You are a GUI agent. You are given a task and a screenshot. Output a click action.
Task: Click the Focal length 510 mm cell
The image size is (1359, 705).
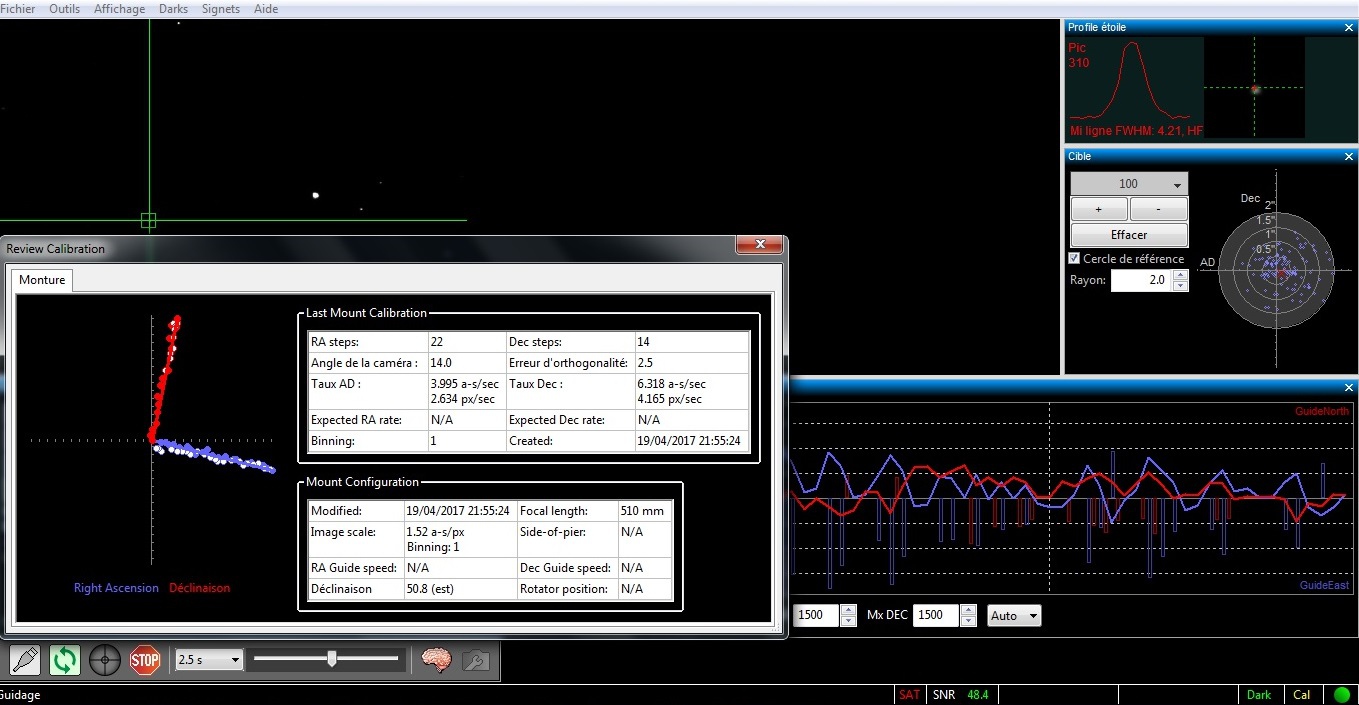click(645, 510)
